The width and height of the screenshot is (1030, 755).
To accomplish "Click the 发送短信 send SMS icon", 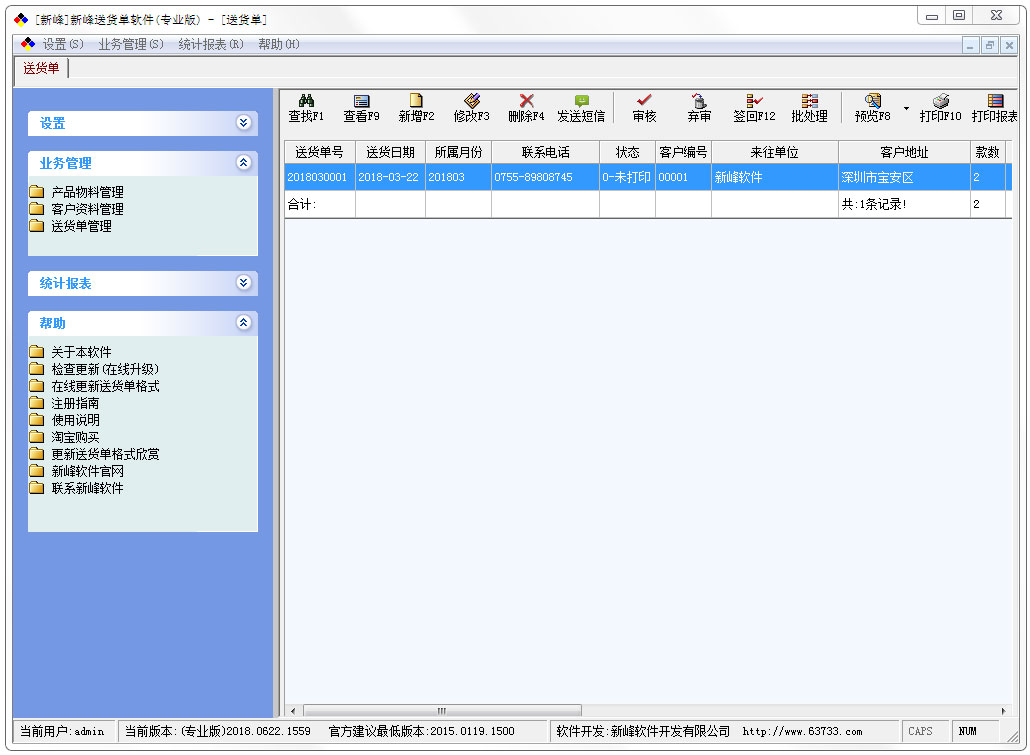I will pos(581,101).
